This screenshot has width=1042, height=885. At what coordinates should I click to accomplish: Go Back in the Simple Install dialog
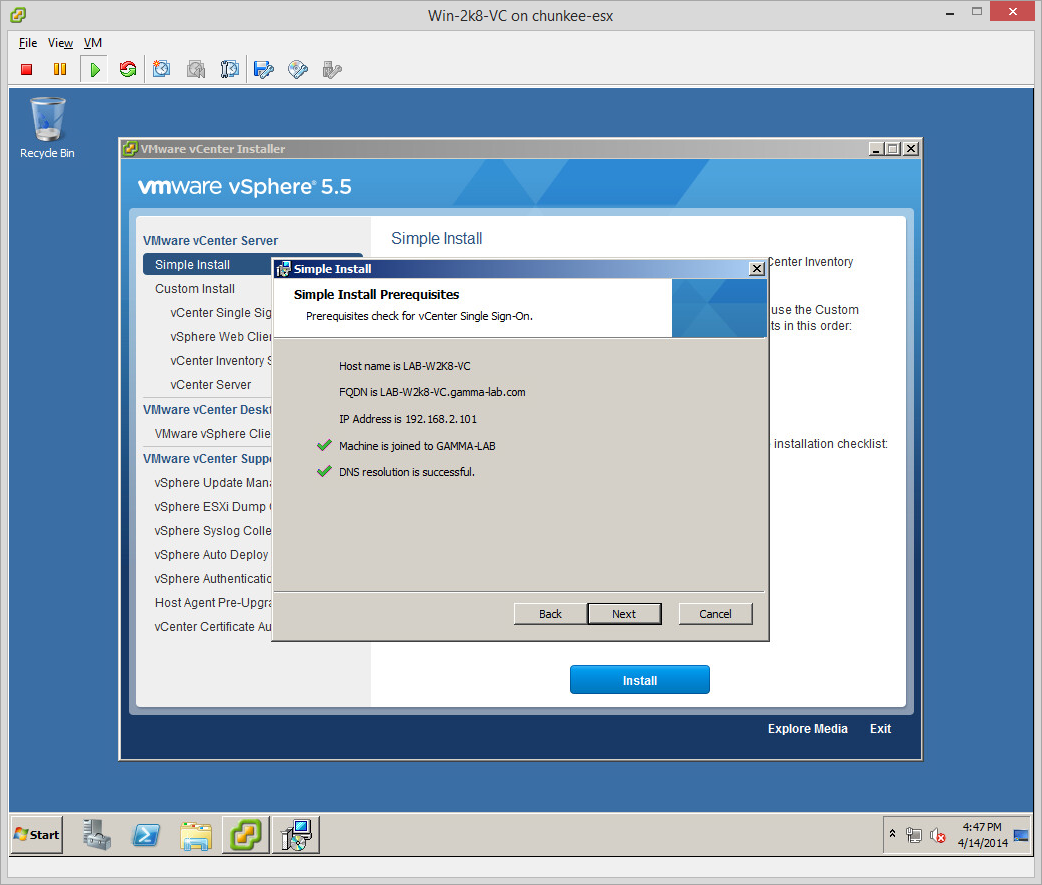550,614
